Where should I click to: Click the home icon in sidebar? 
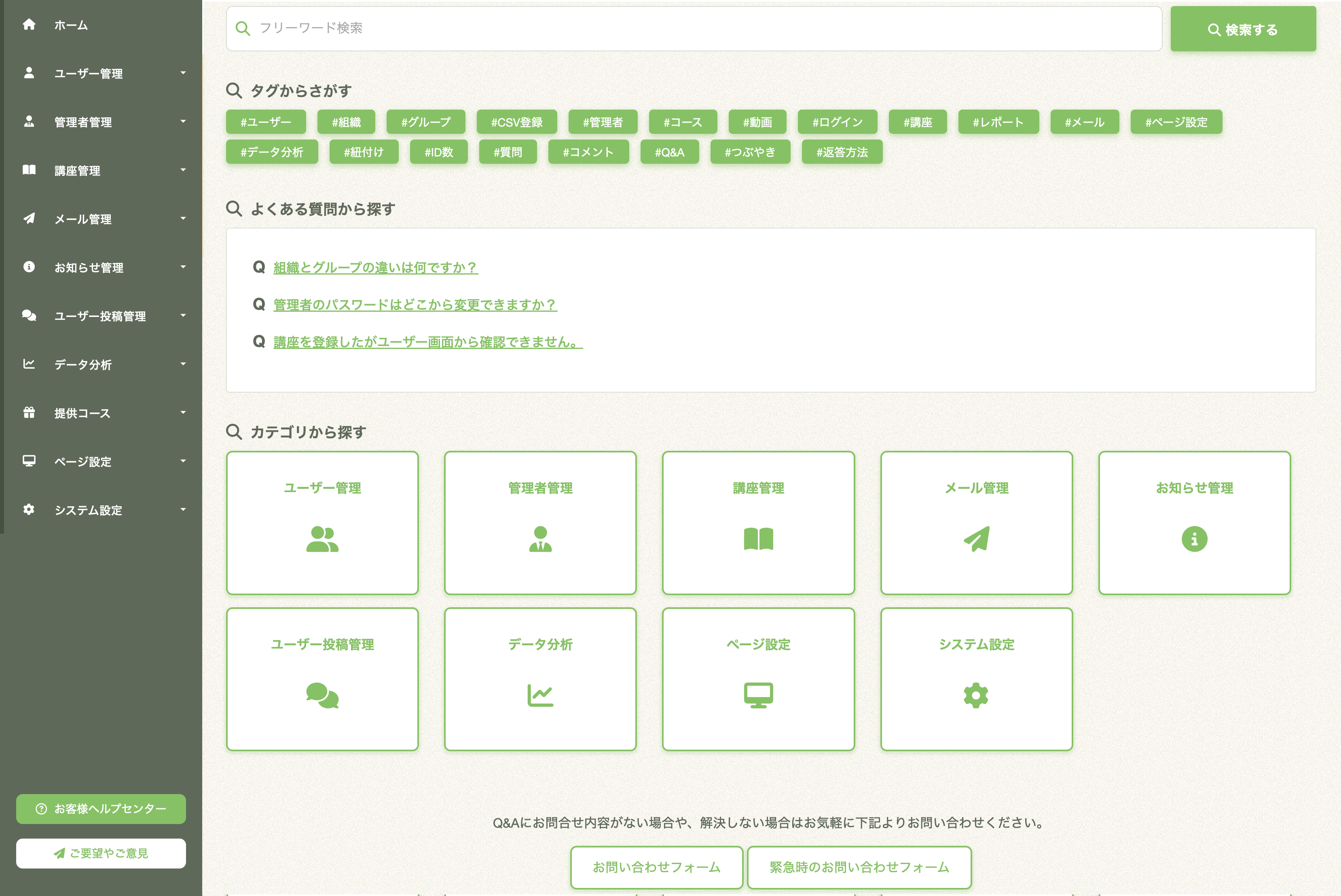pyautogui.click(x=29, y=25)
